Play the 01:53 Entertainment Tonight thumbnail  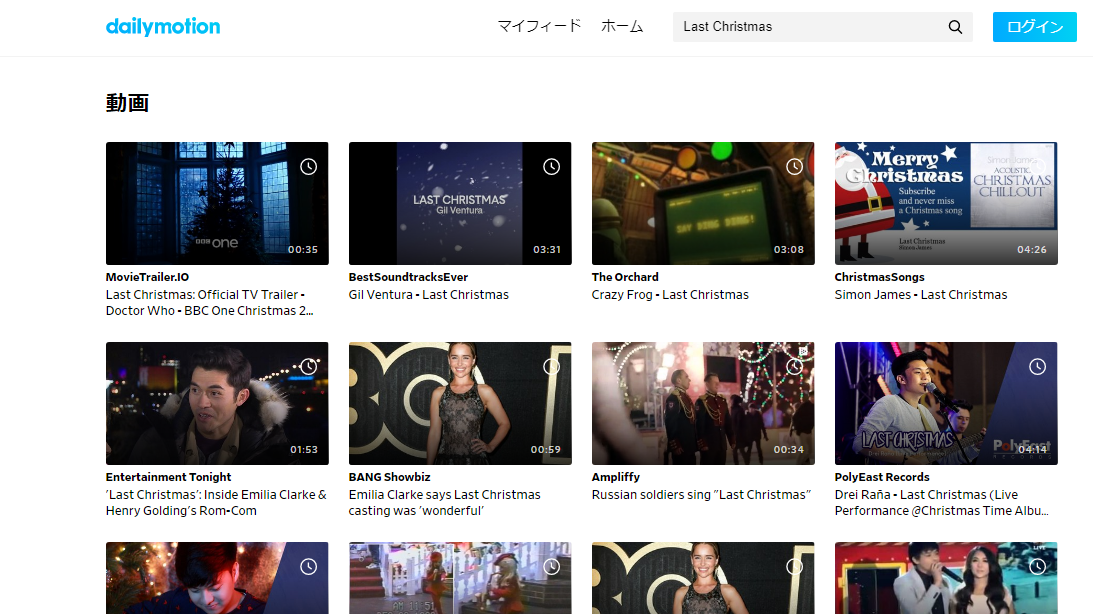click(x=217, y=404)
